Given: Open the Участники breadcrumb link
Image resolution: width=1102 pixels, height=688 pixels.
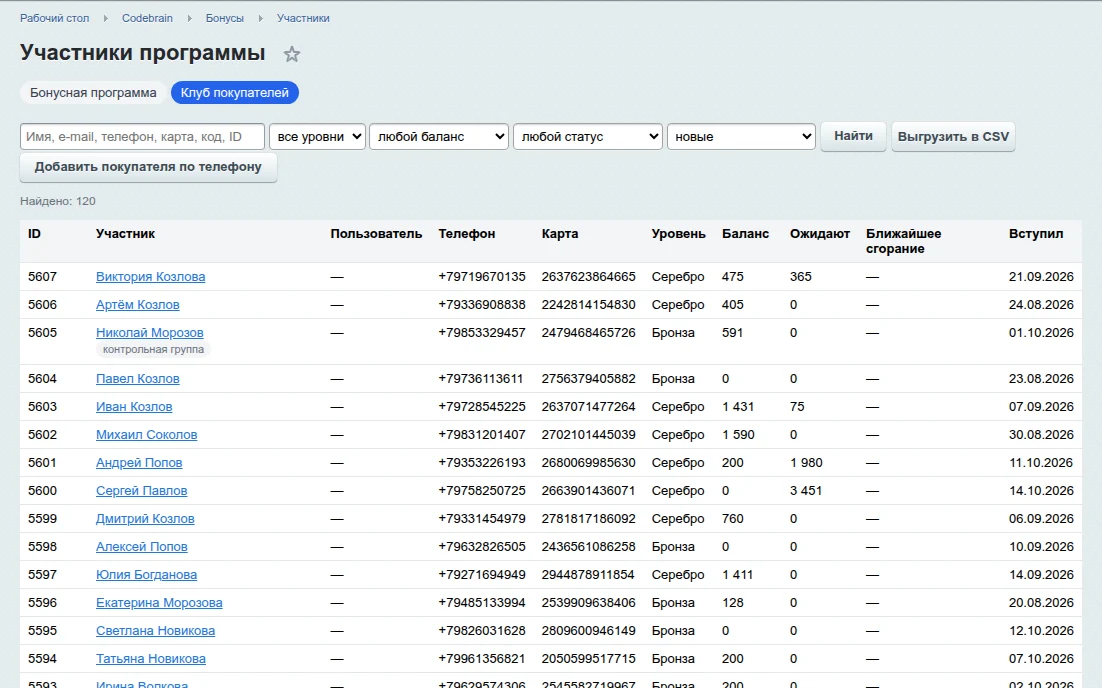Looking at the screenshot, I should click(303, 18).
